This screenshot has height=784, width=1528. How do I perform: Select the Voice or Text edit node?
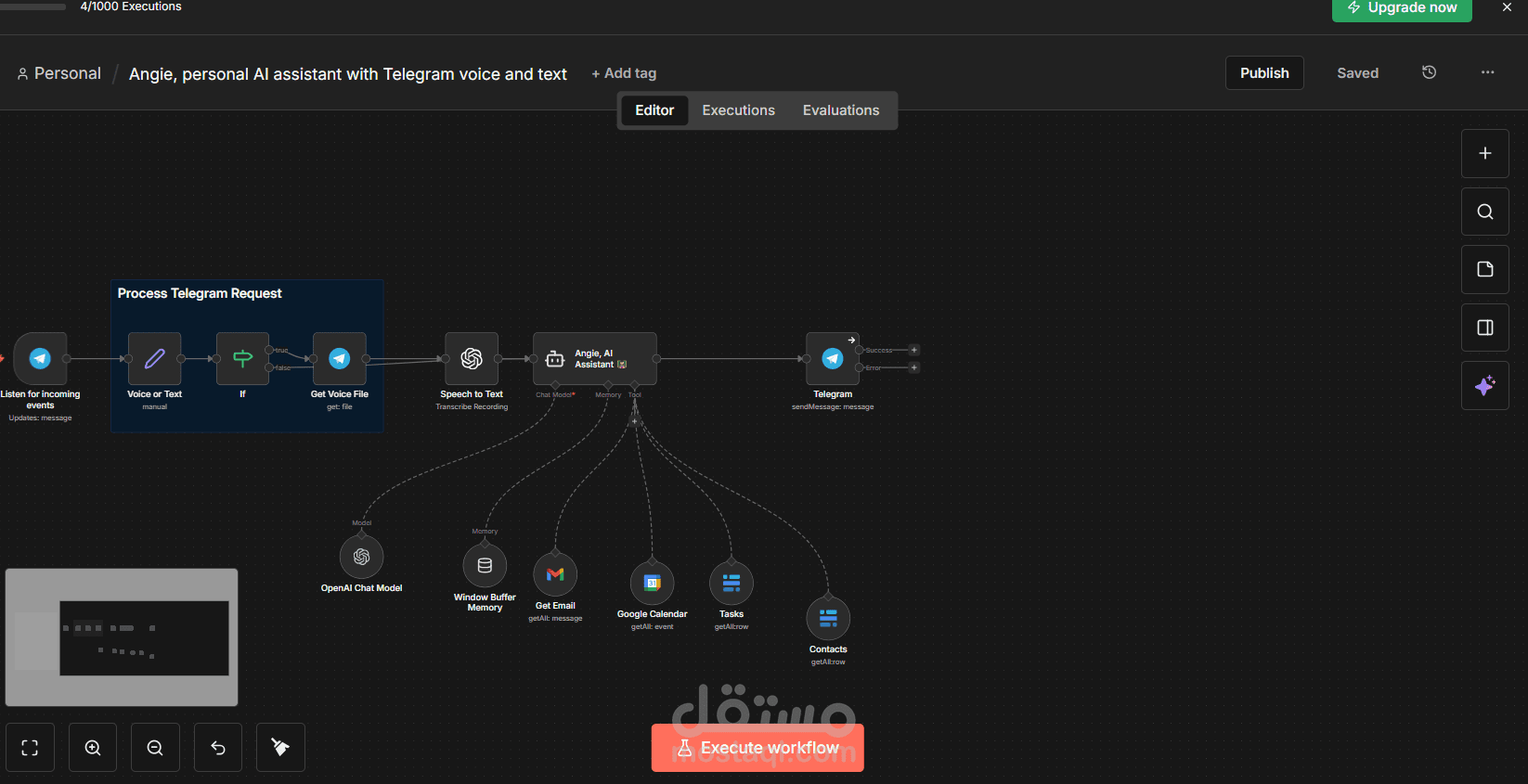(x=154, y=358)
